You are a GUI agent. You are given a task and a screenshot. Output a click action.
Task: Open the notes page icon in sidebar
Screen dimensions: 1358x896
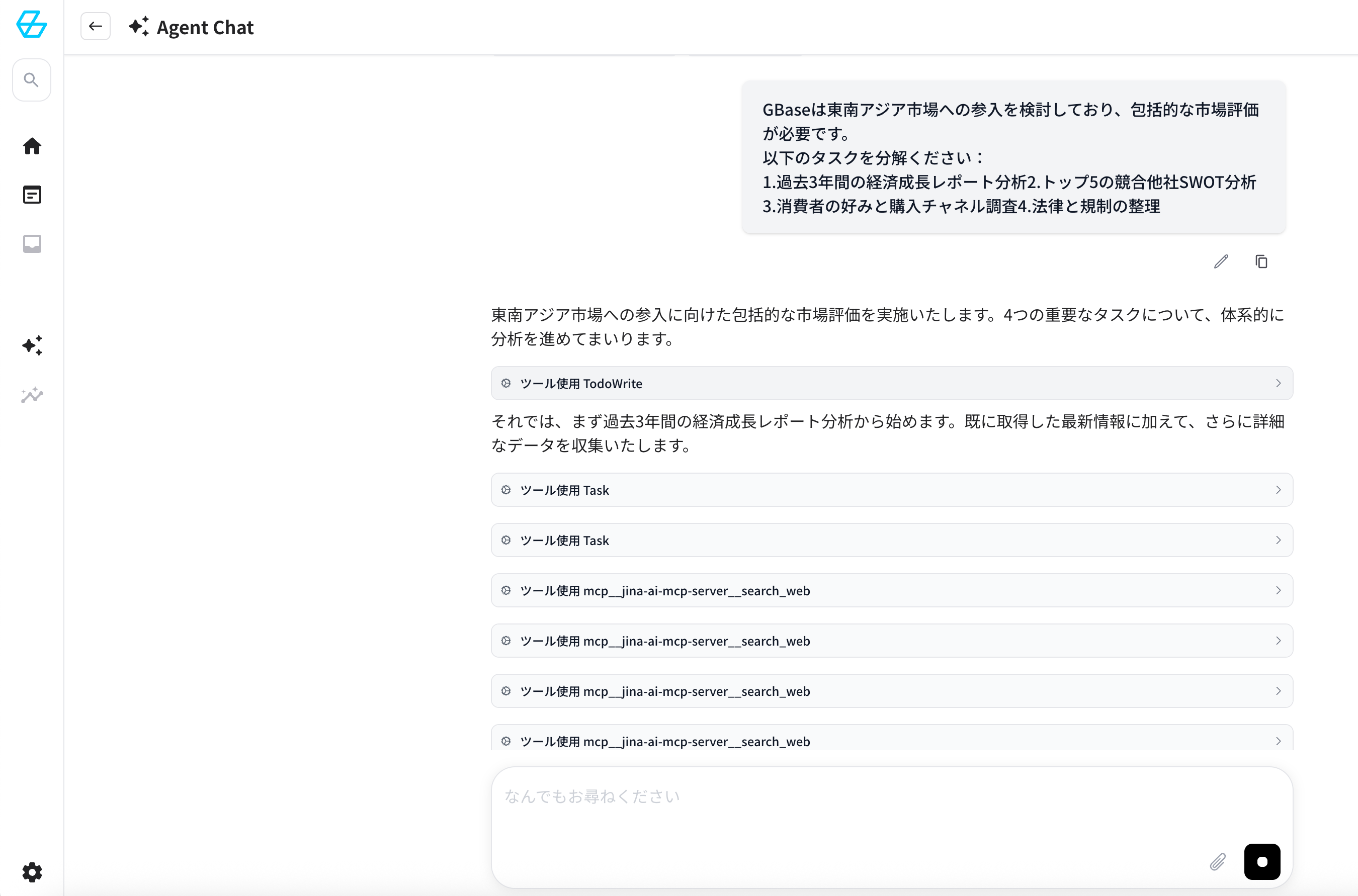(32, 195)
